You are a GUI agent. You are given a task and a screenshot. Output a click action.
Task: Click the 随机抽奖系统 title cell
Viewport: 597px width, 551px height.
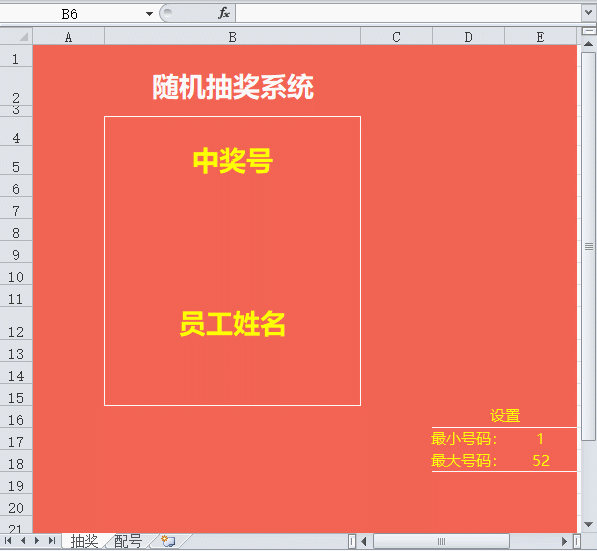(233, 87)
